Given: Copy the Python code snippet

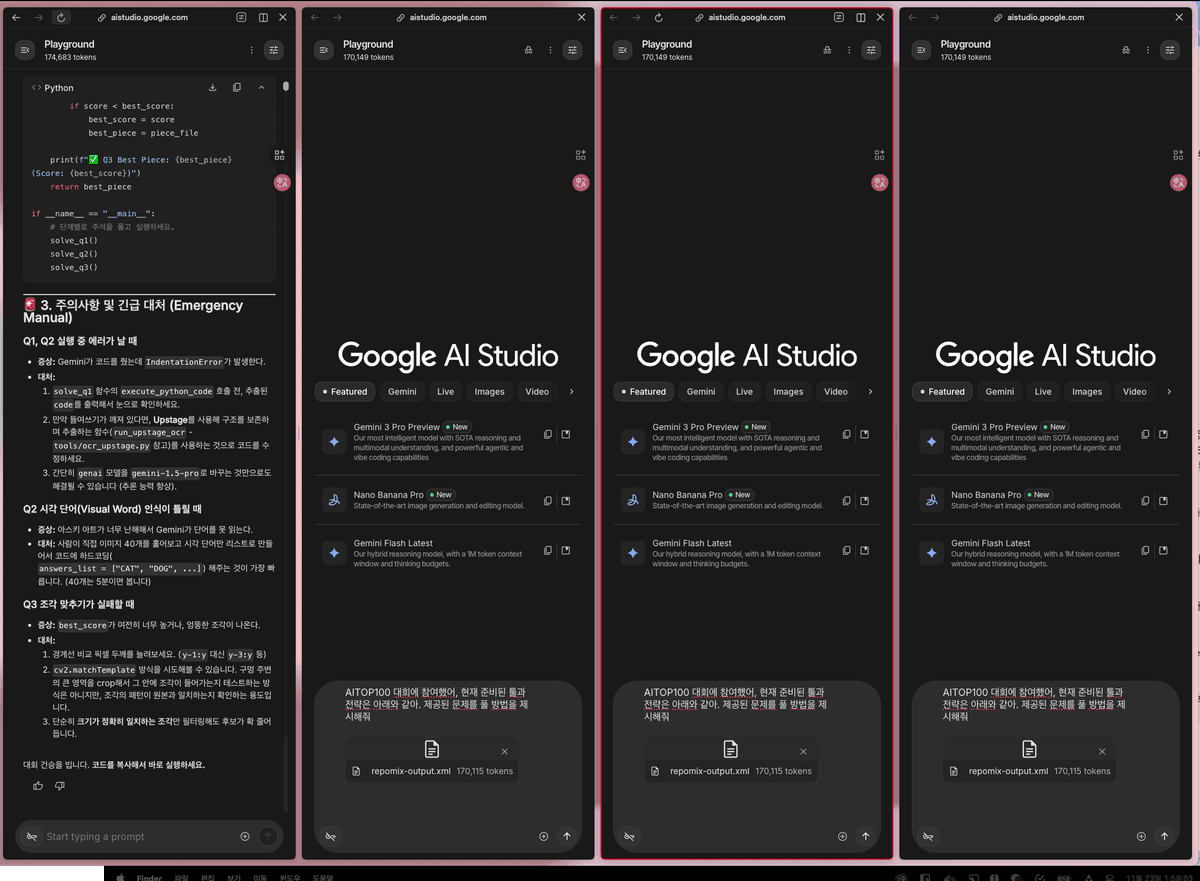Looking at the screenshot, I should [237, 87].
